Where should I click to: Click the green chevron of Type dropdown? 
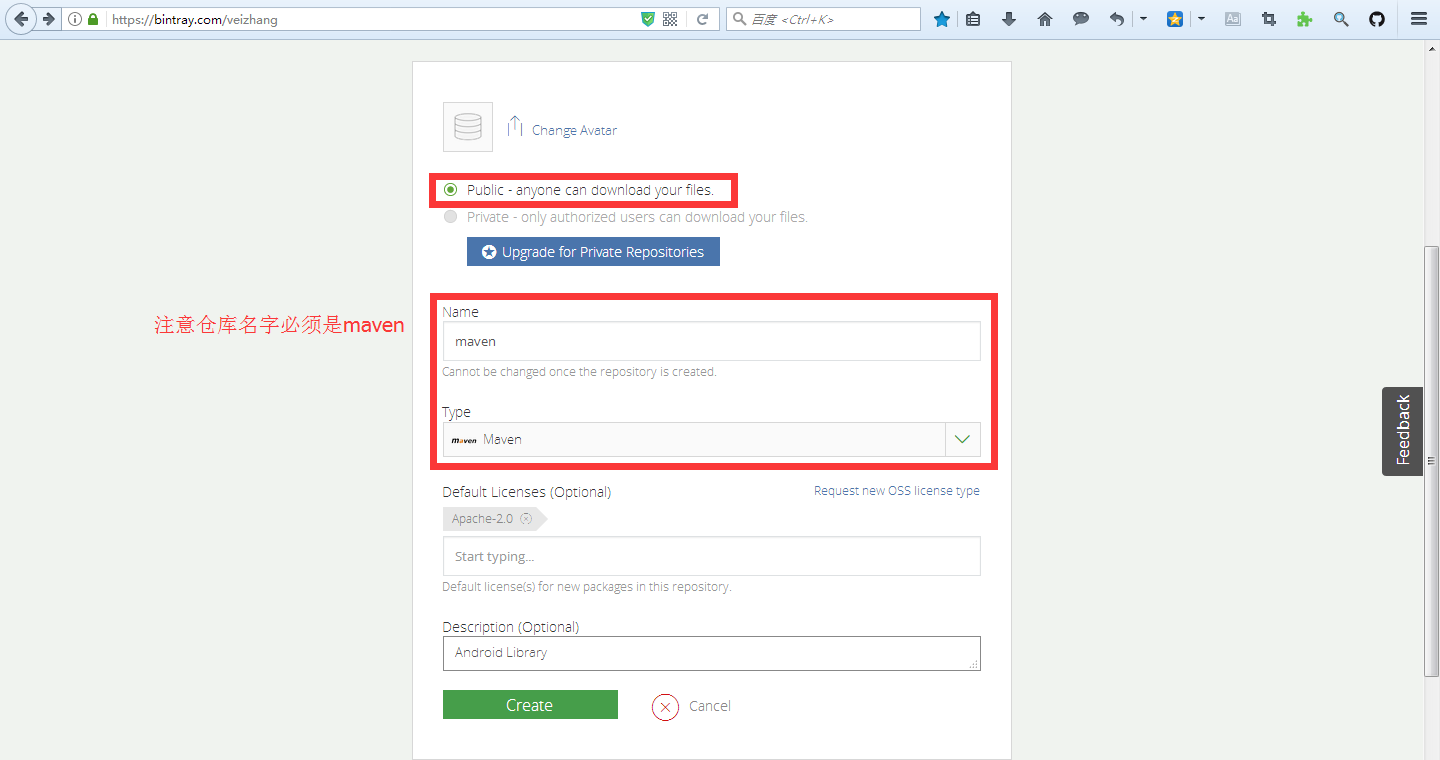(x=963, y=439)
